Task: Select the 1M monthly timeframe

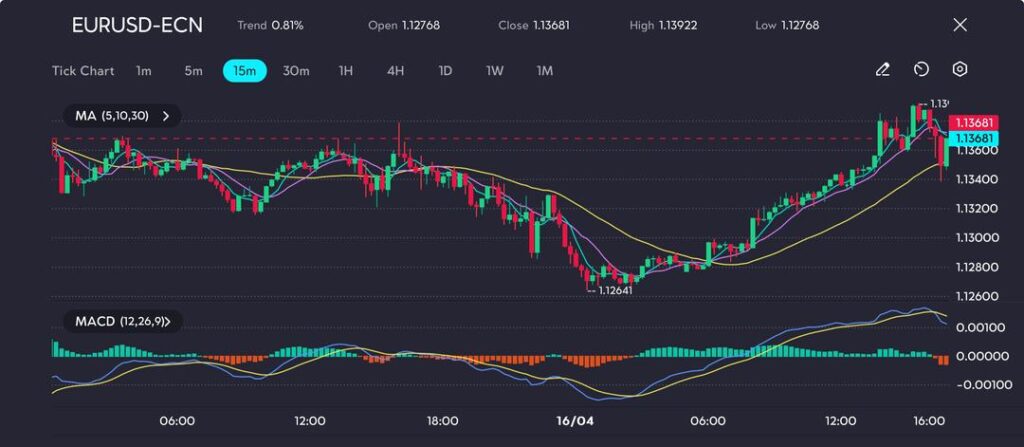Action: [544, 71]
